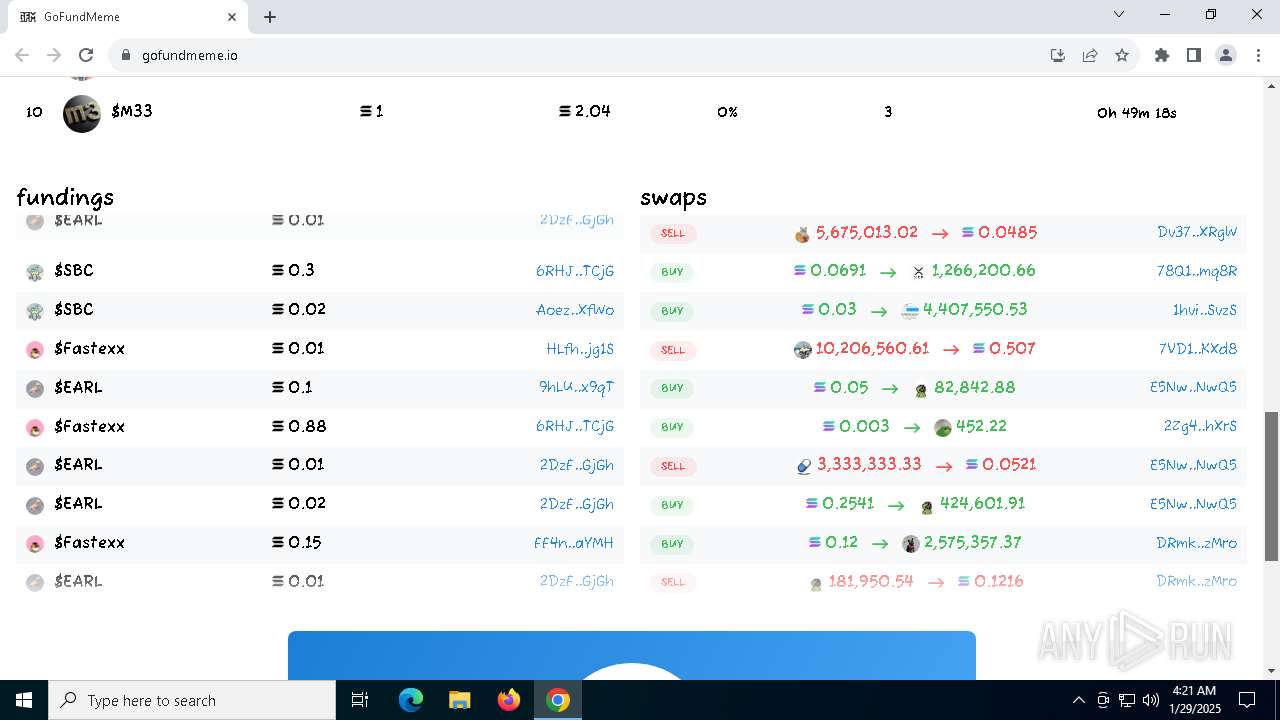1280x720 pixels.
Task: Click the token icon beside 4,407,550.53
Action: tap(910, 311)
